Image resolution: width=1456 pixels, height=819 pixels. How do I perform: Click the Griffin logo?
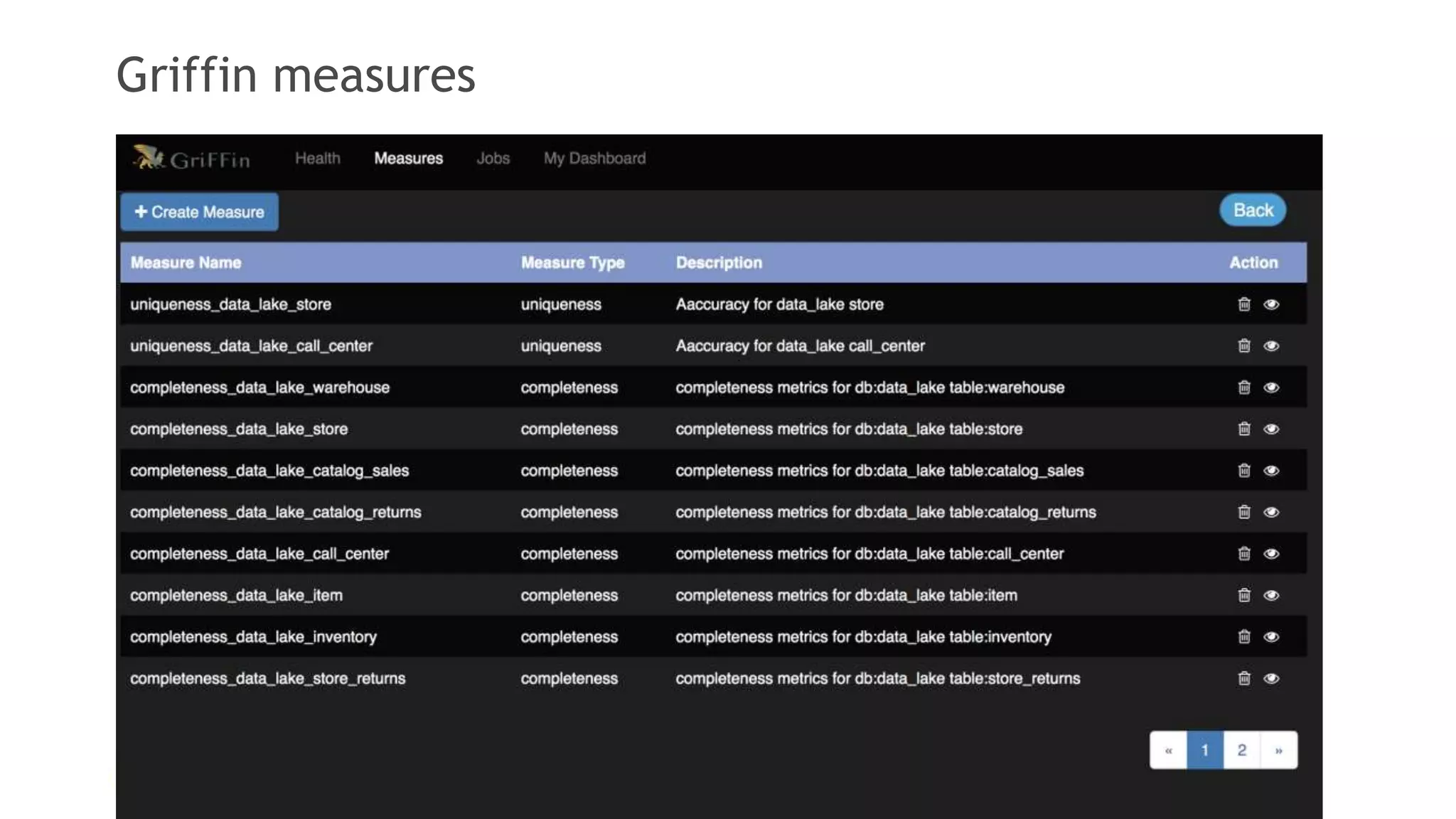(x=191, y=159)
